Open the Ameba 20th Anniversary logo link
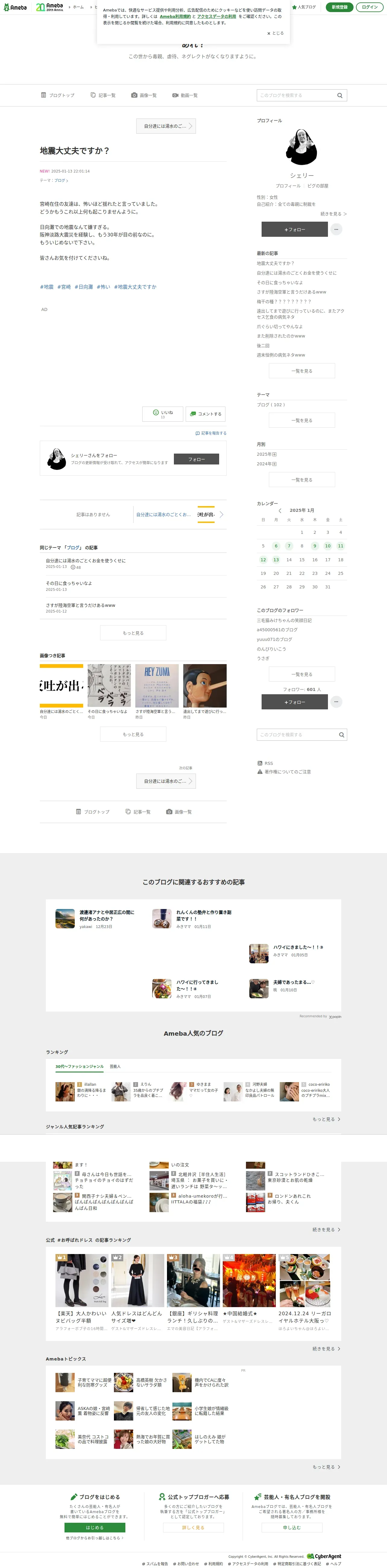This screenshot has width=387, height=1568. tap(49, 7)
